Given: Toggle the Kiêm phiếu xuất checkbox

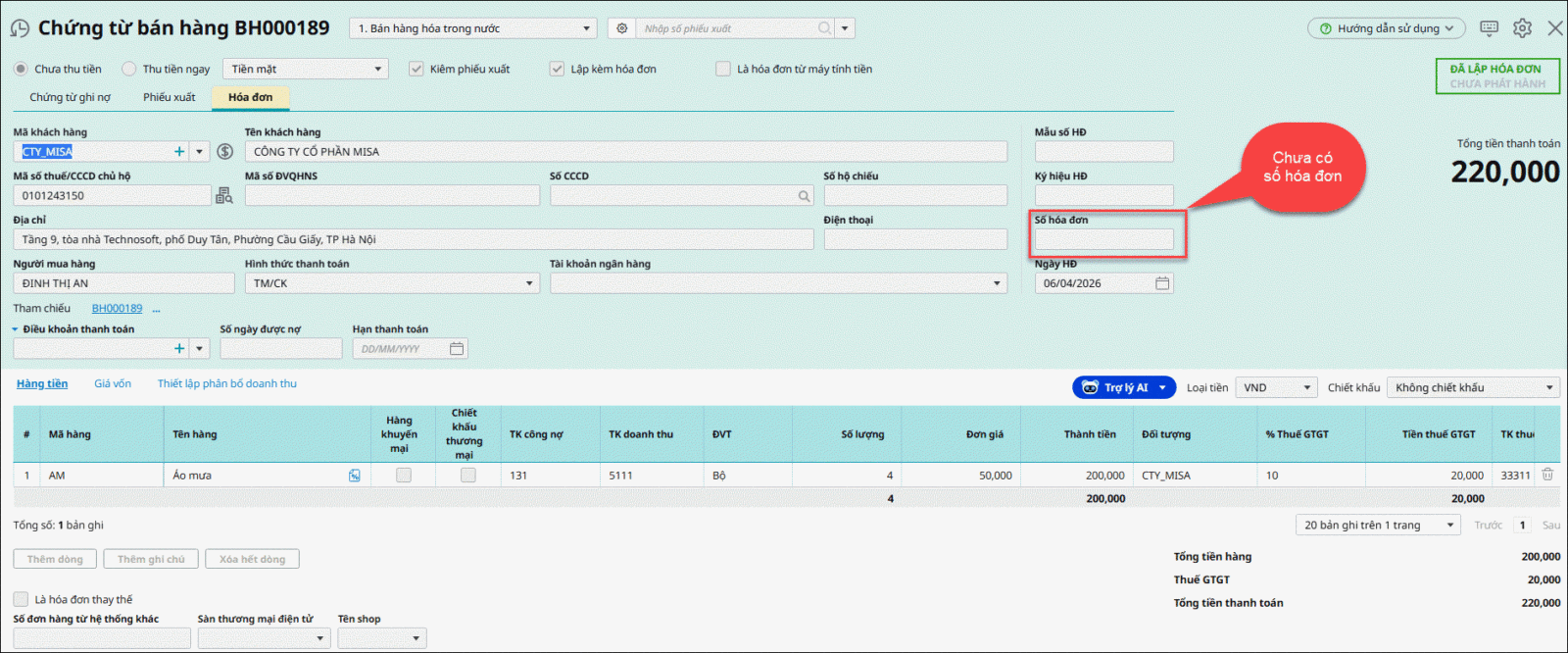Looking at the screenshot, I should pos(416,69).
